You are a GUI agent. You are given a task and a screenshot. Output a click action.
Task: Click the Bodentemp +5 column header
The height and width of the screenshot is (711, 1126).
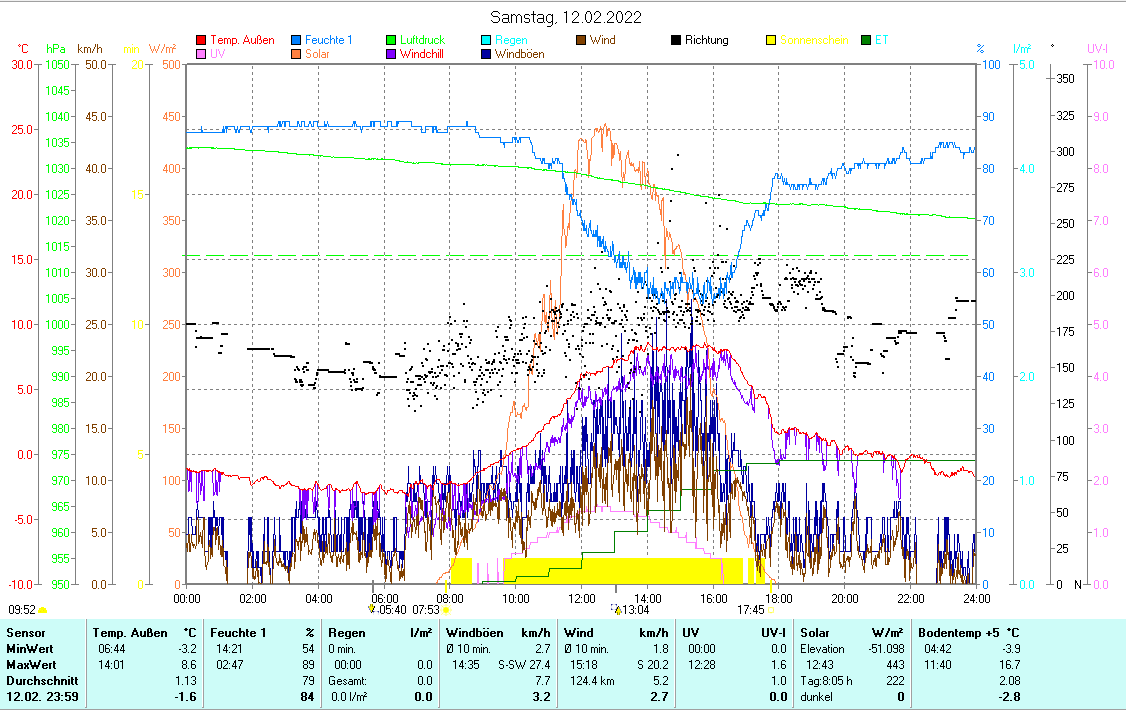(969, 633)
